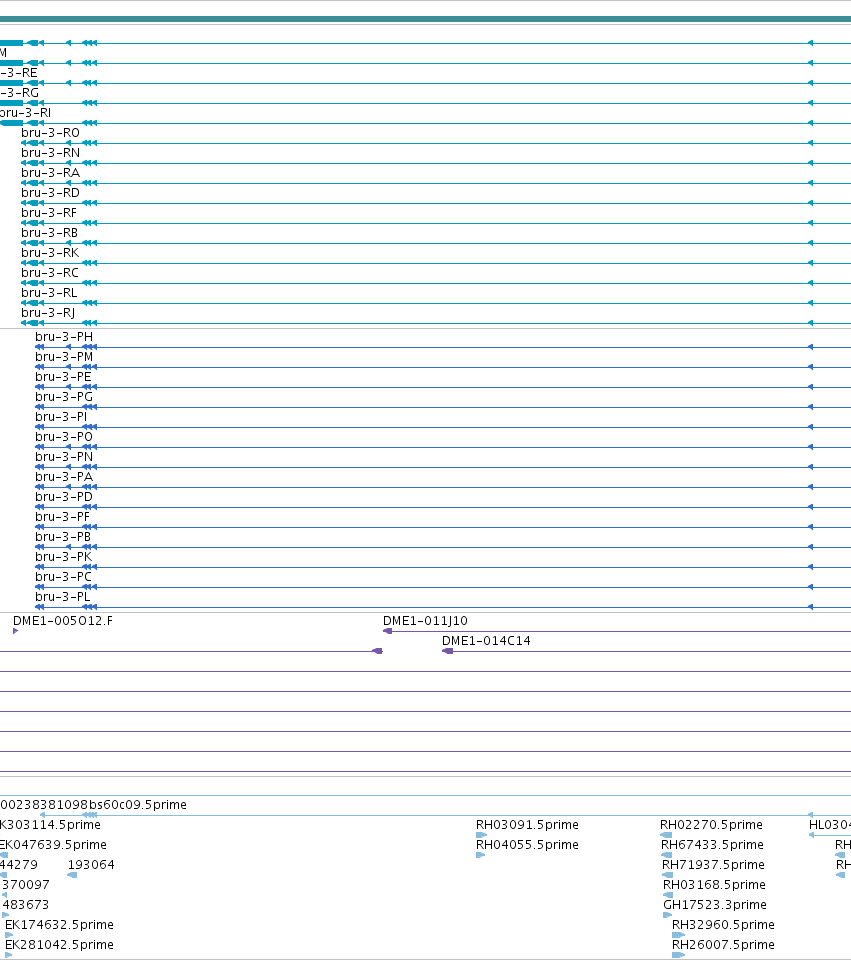This screenshot has height=960, width=851.
Task: Click the EK047639.5prime EST label
Action: click(x=53, y=845)
